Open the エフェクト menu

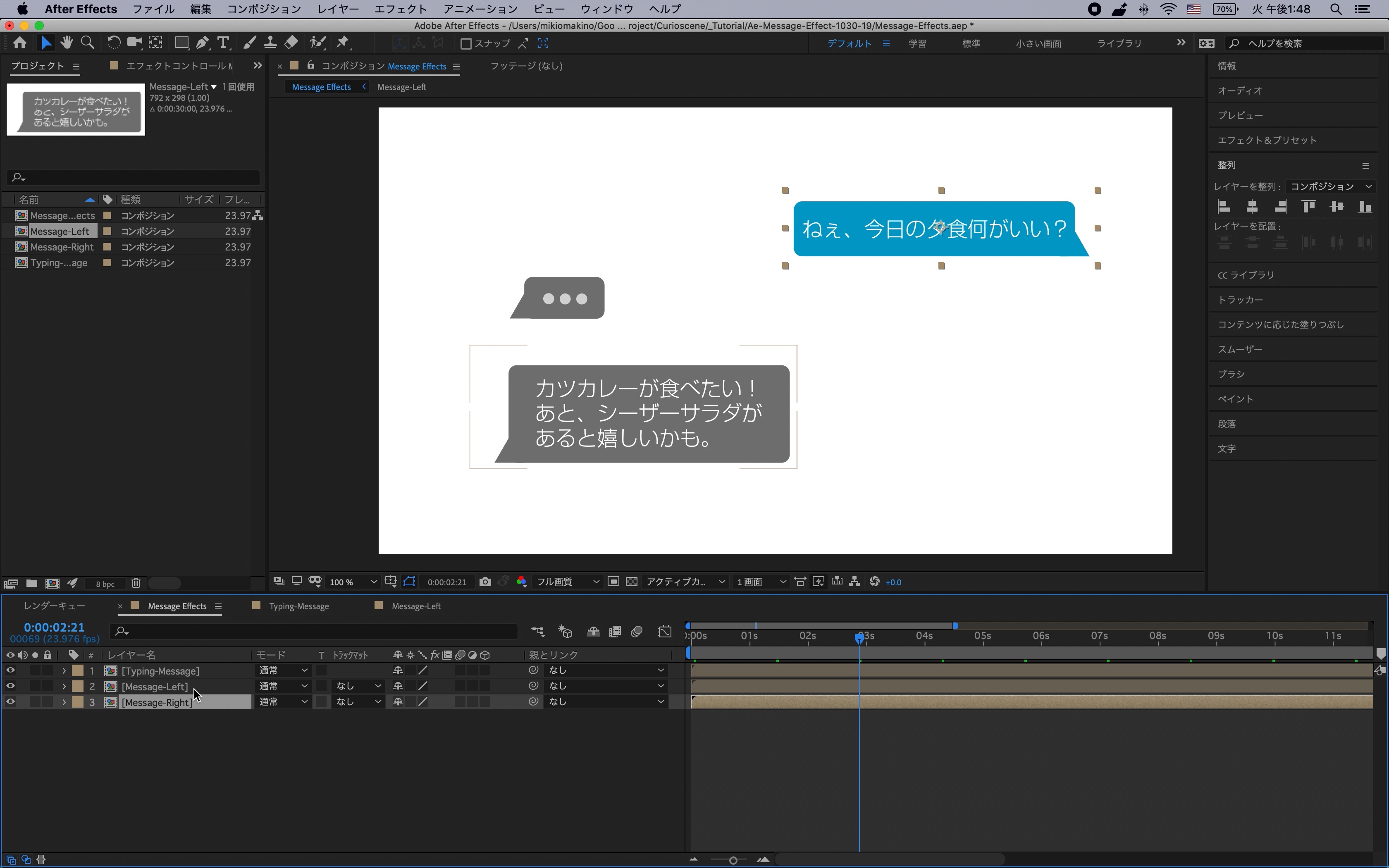tap(400, 9)
